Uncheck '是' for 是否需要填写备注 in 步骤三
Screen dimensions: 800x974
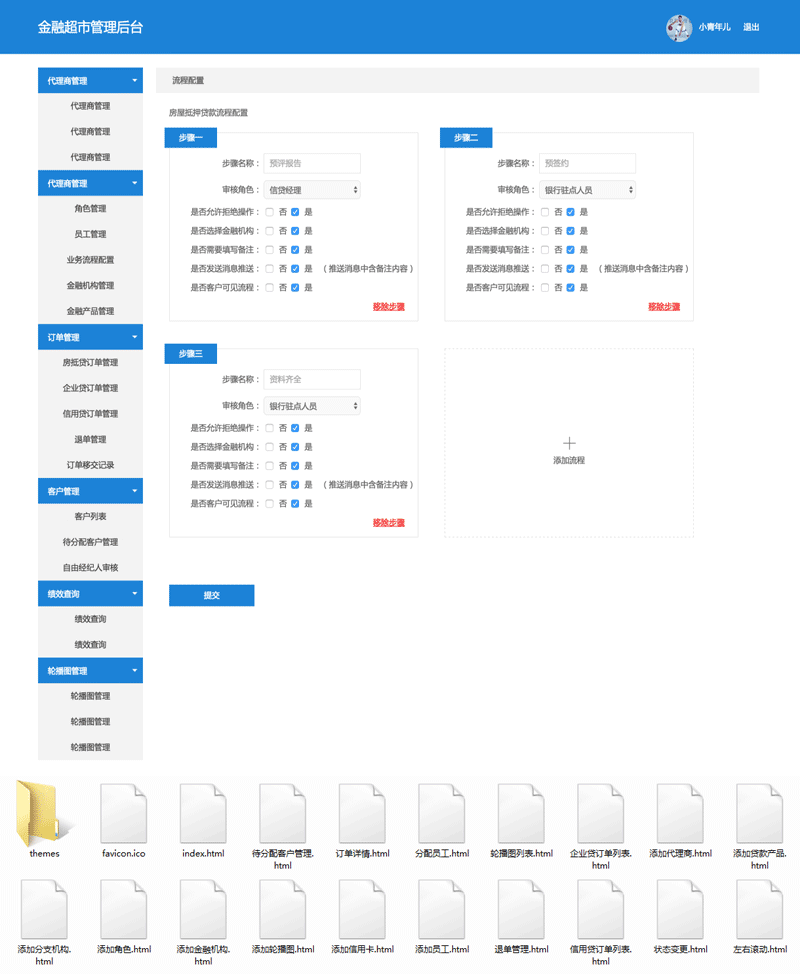(x=295, y=466)
